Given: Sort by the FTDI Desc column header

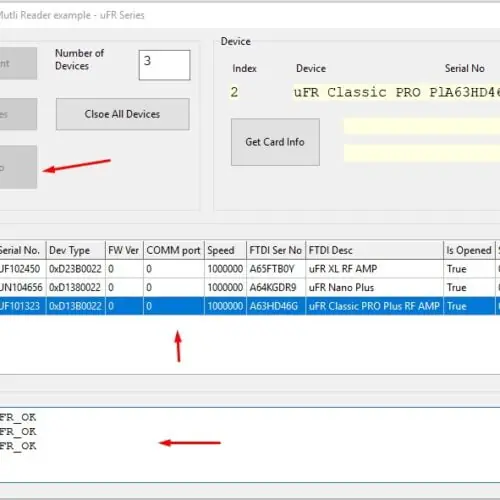Looking at the screenshot, I should tap(374, 250).
